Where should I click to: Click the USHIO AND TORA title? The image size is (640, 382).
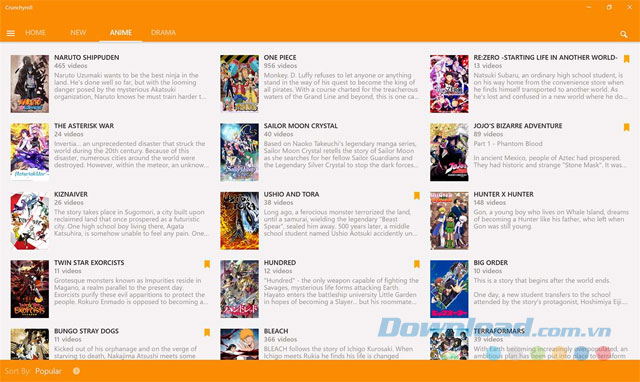tap(291, 194)
